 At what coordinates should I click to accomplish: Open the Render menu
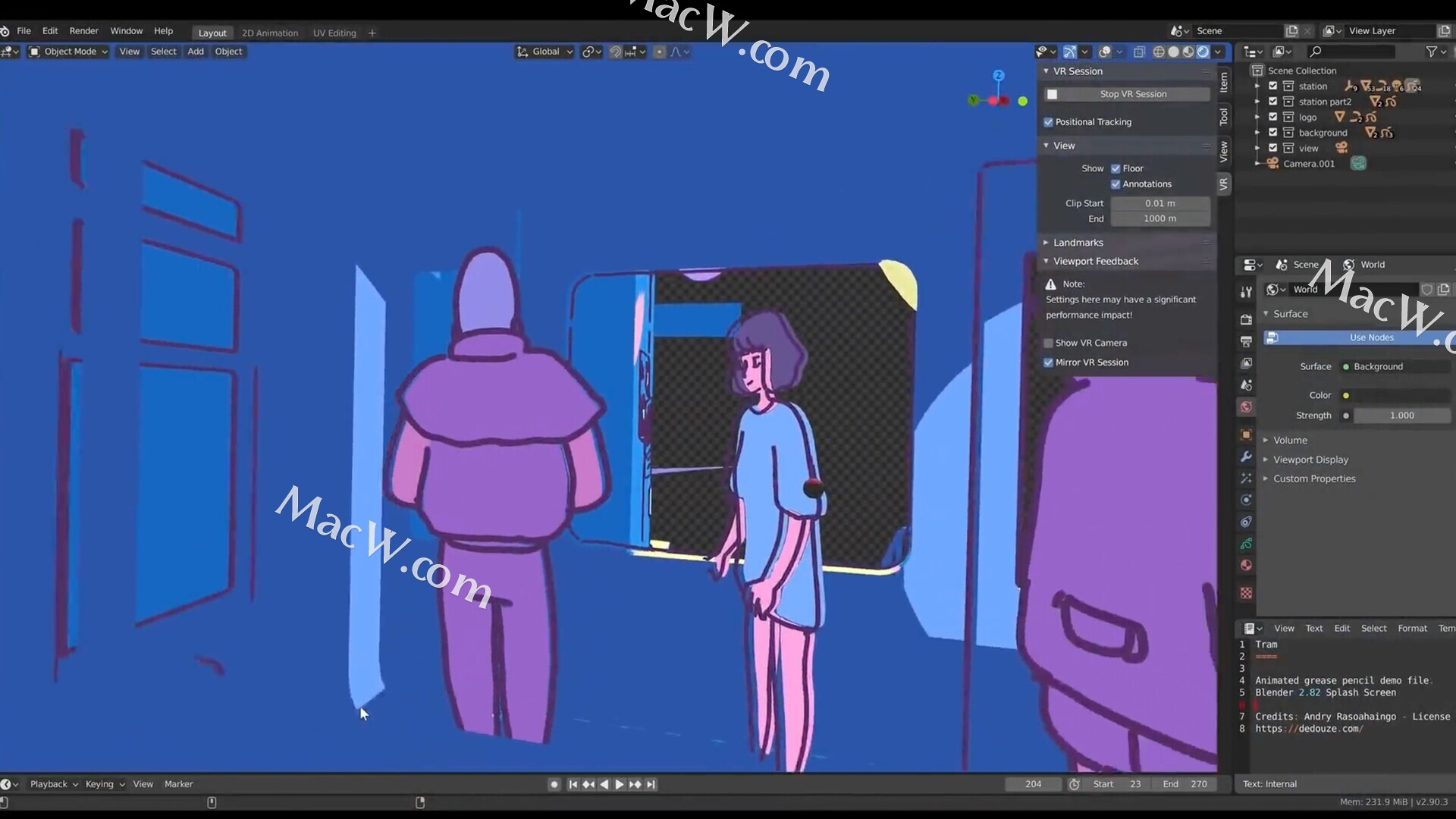pos(83,31)
